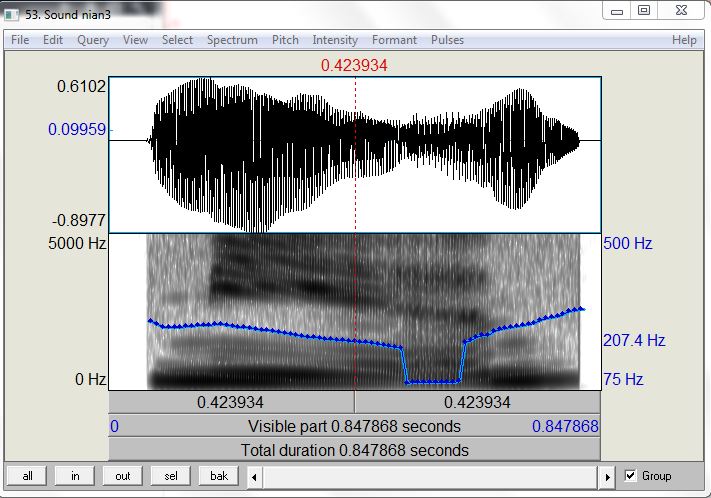Click the horizontal scrollbar track
The width and height of the screenshot is (711, 498).
tap(431, 477)
